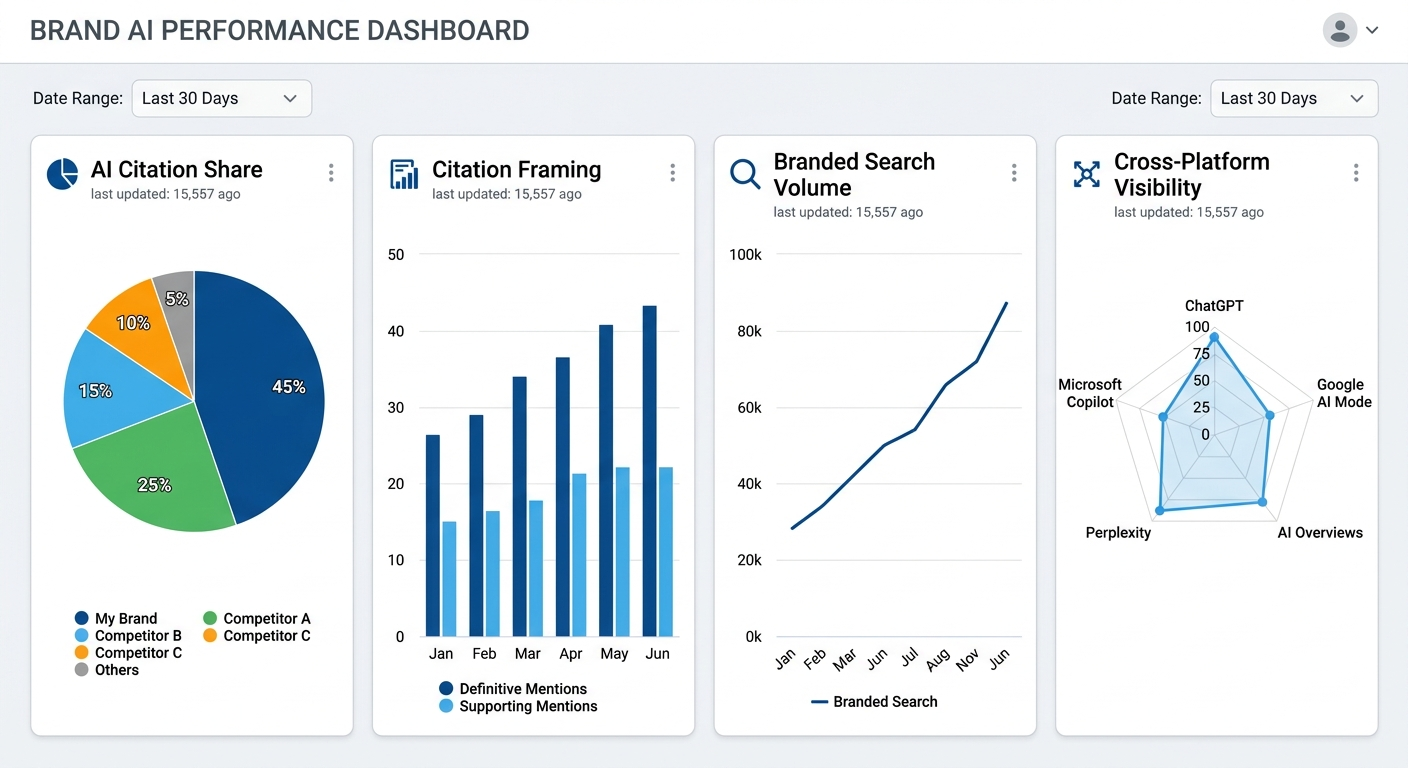1408x768 pixels.
Task: Expand the profile chevron menu
Action: point(1372,30)
